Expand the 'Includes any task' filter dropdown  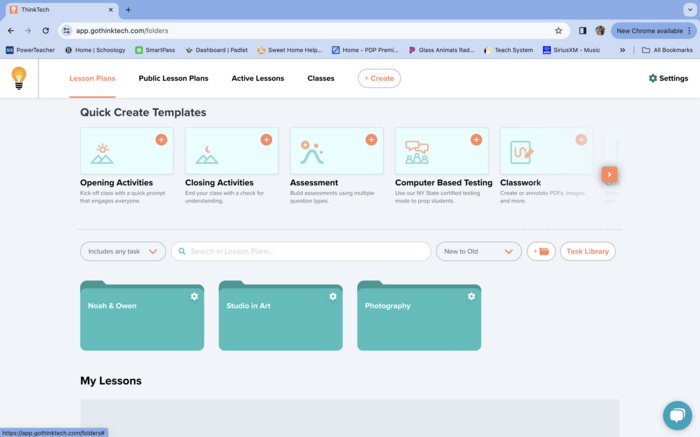[x=123, y=251]
